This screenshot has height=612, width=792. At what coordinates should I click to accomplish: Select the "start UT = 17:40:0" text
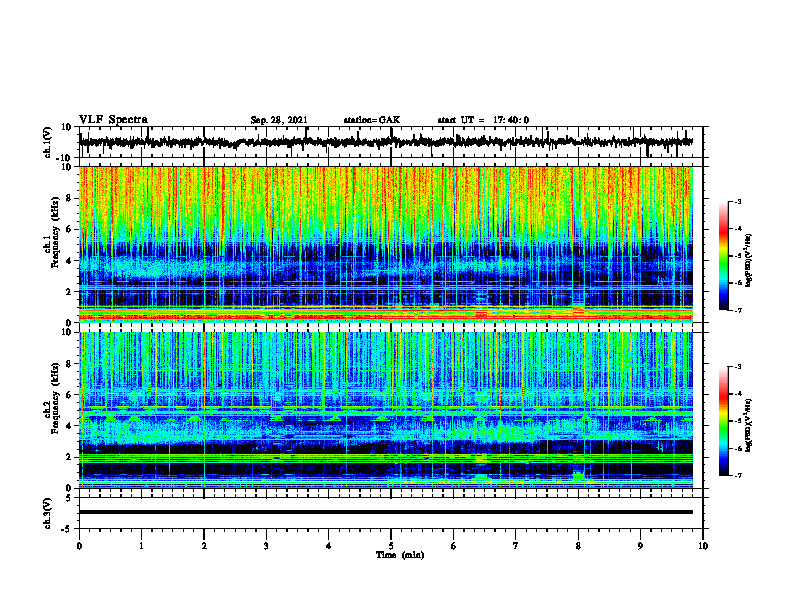[x=483, y=120]
